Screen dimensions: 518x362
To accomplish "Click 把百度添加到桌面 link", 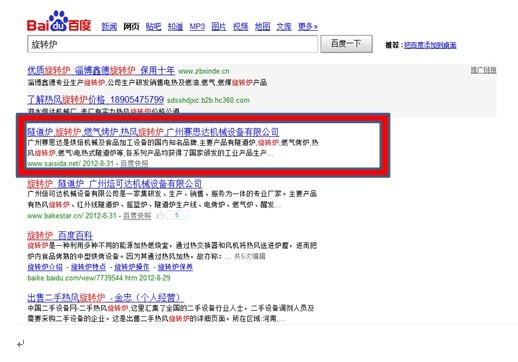I will coord(430,45).
